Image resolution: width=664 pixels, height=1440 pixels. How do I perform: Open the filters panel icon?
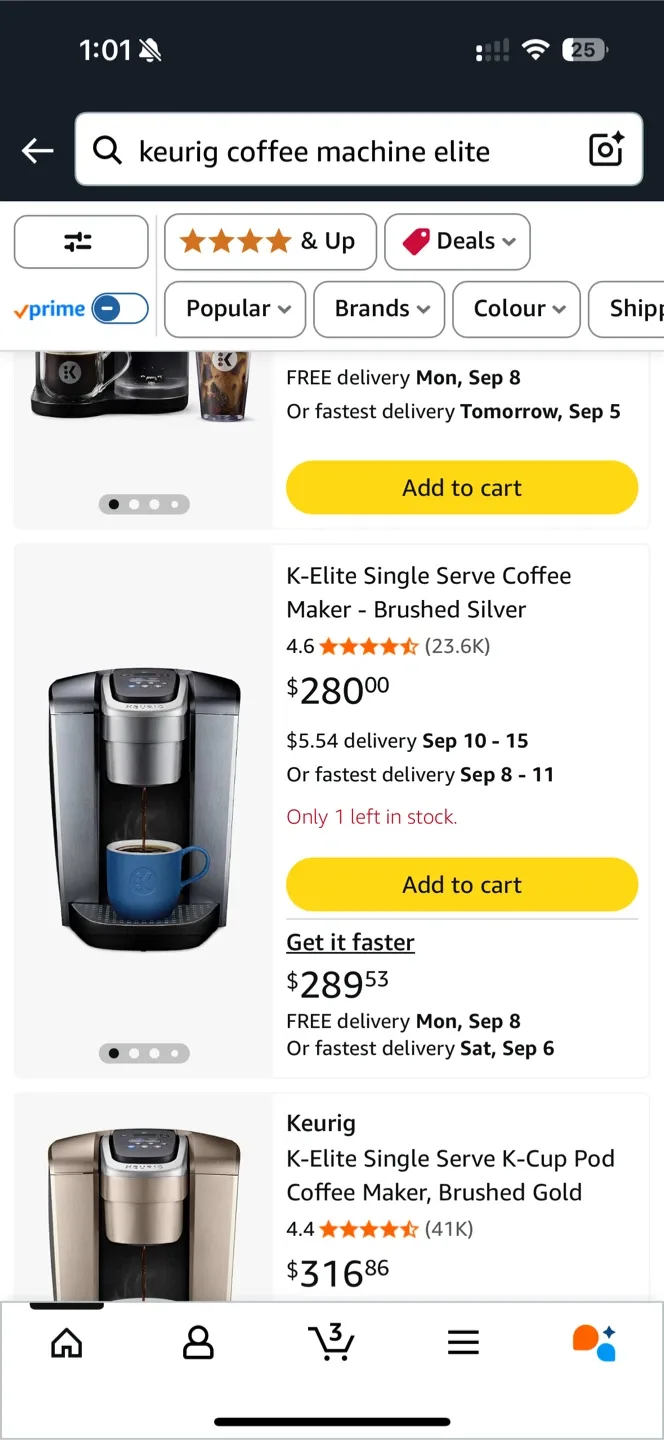click(81, 241)
